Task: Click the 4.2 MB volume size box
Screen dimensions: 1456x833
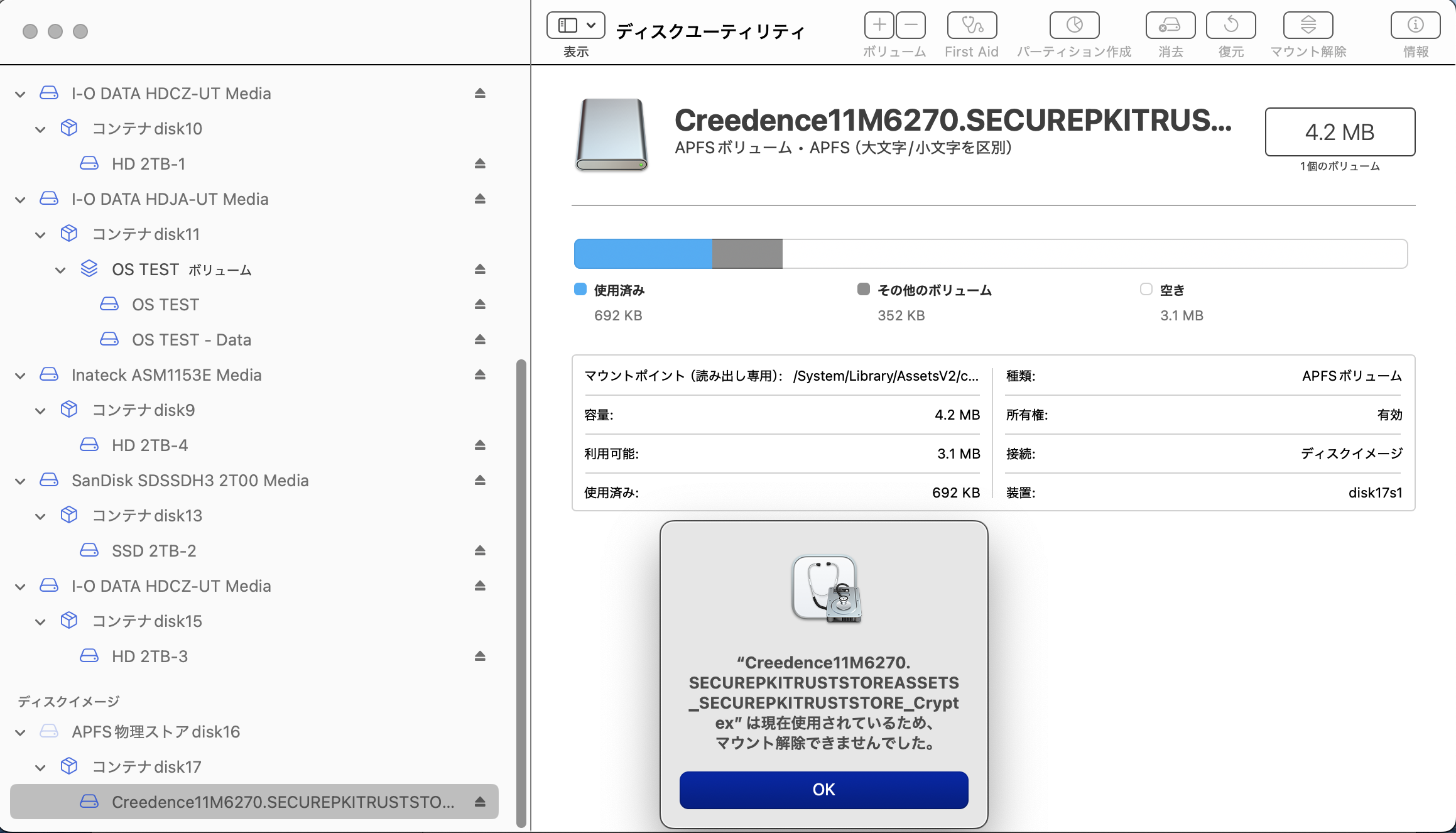Action: point(1339,132)
